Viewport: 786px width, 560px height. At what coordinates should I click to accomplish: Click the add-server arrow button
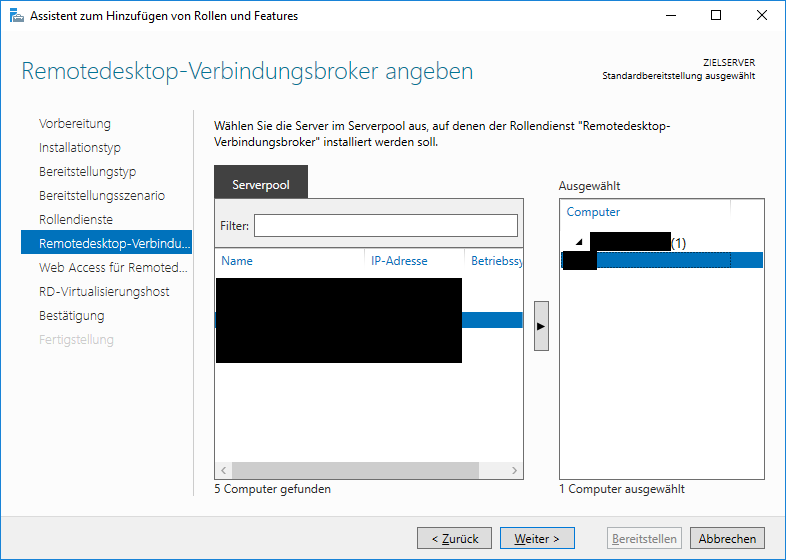click(541, 326)
